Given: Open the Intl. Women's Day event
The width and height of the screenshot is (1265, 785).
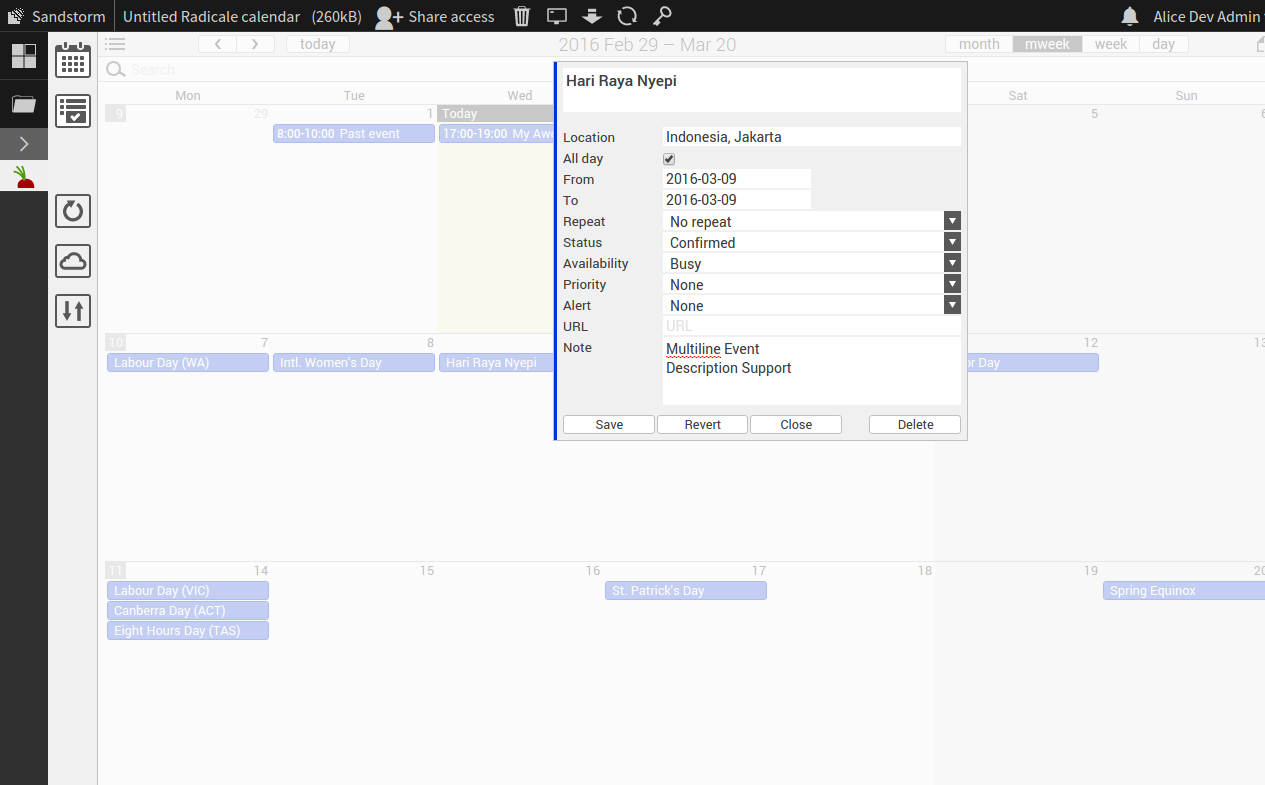Looking at the screenshot, I should coord(354,363).
